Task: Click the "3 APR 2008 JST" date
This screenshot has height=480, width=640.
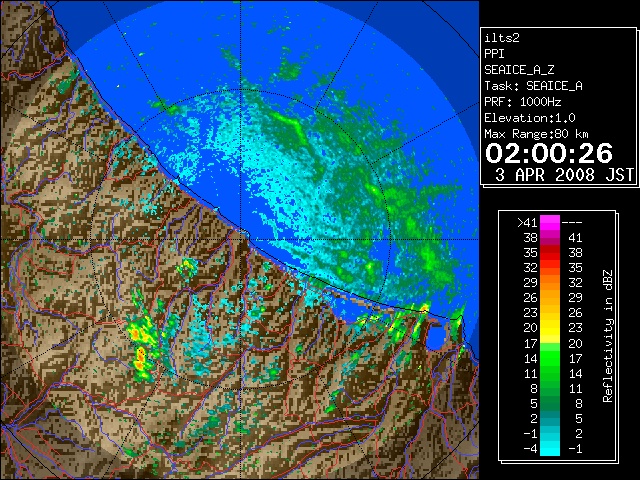Action: point(564,175)
